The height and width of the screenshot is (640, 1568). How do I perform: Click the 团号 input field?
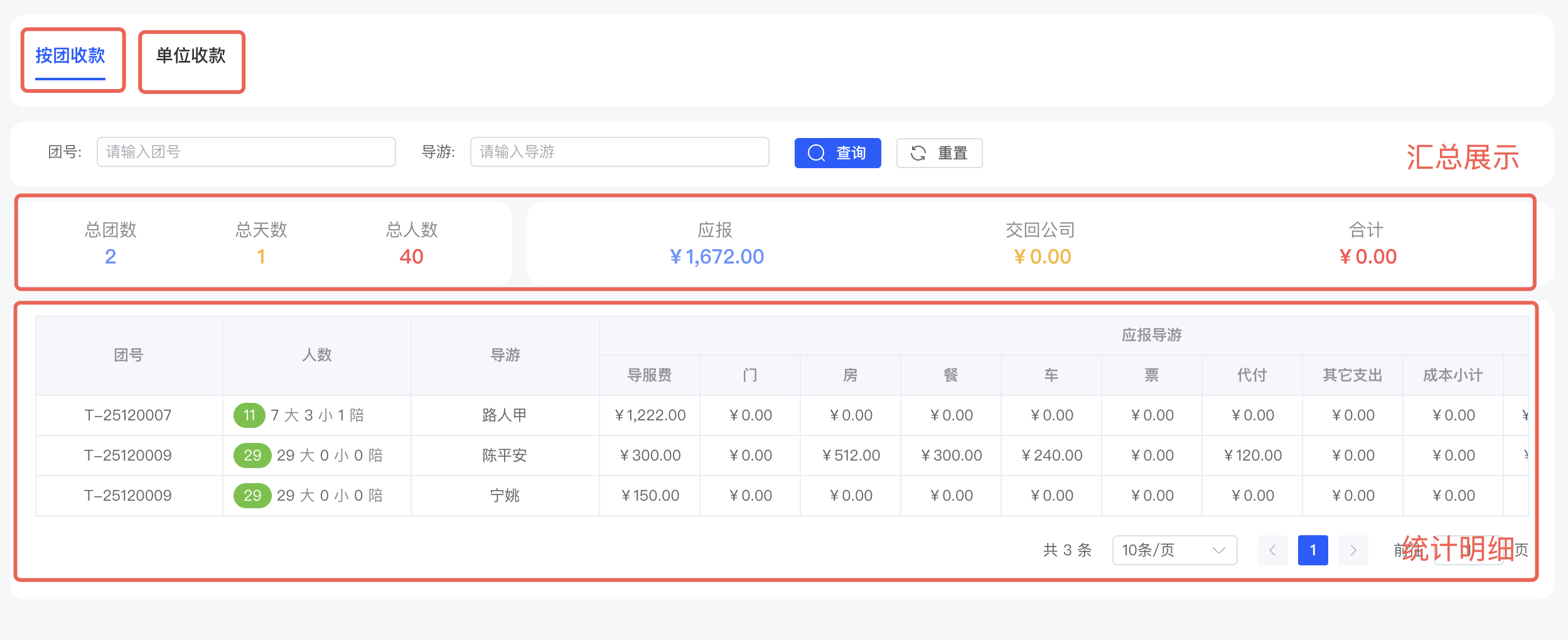(246, 152)
